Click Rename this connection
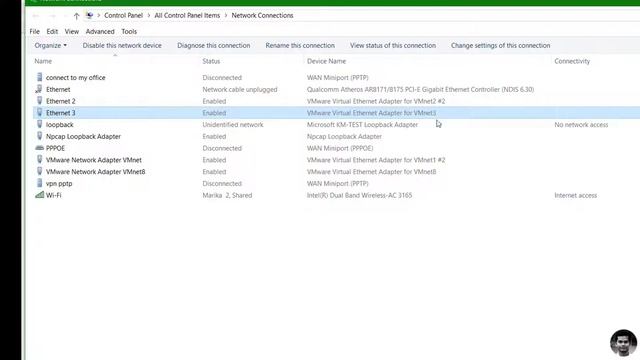640x360 pixels. 300,45
